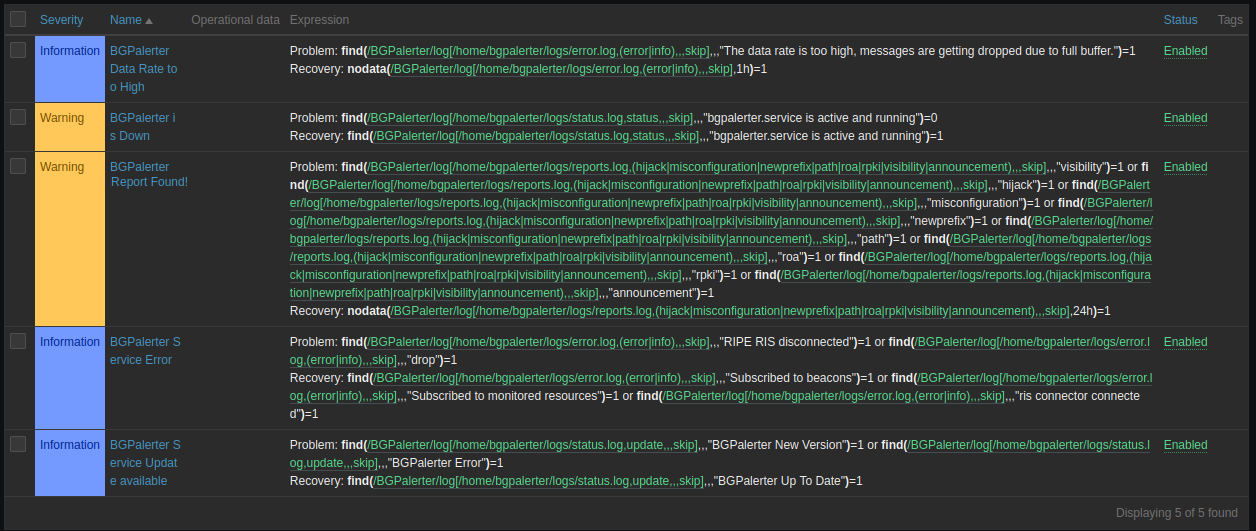
Task: Mark the BGPalerter Service Error row checkbox
Action: pos(18,341)
